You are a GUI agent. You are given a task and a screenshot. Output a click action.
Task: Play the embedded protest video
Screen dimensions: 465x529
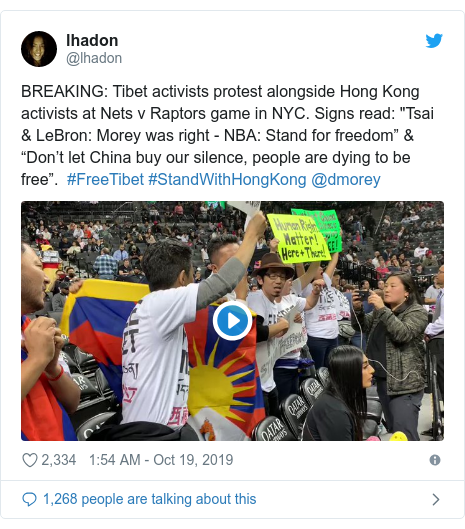(x=232, y=321)
